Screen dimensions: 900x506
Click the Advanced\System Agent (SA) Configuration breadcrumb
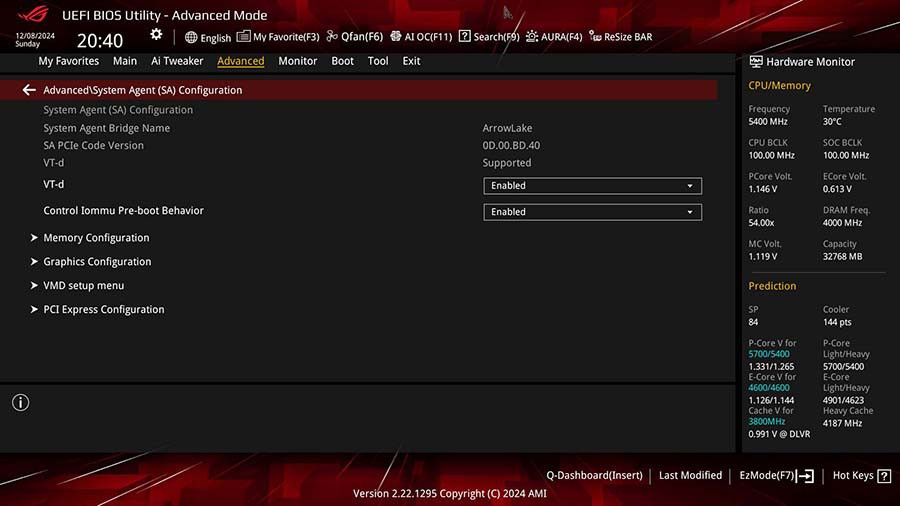142,90
